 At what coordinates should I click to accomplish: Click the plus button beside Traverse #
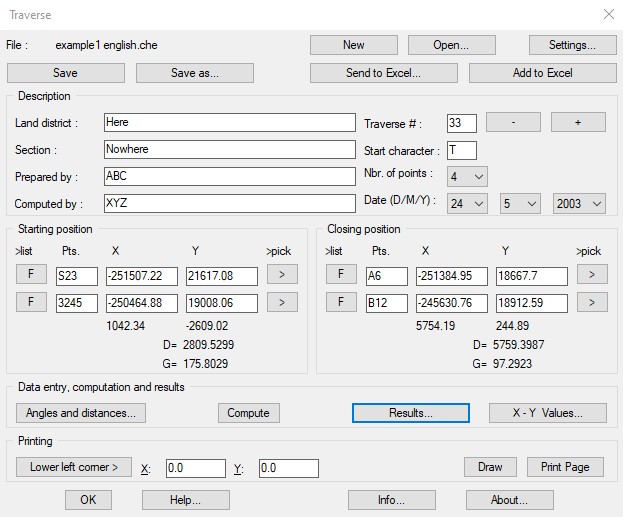579,122
